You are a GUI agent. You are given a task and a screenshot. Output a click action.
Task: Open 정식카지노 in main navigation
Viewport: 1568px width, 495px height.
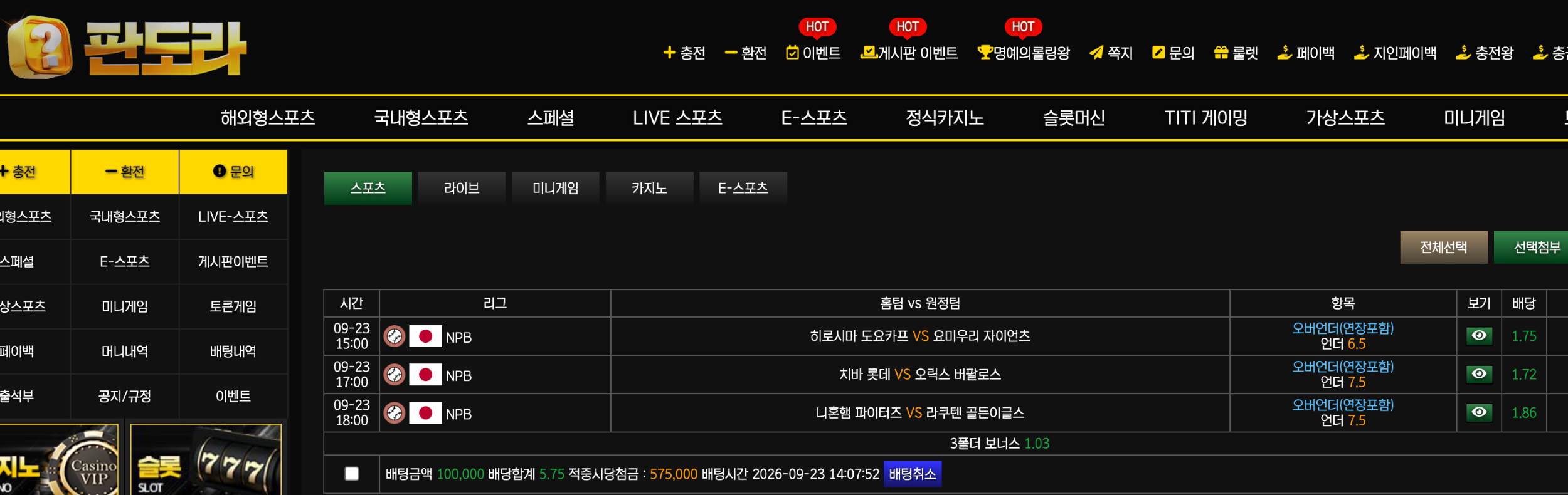coord(945,118)
